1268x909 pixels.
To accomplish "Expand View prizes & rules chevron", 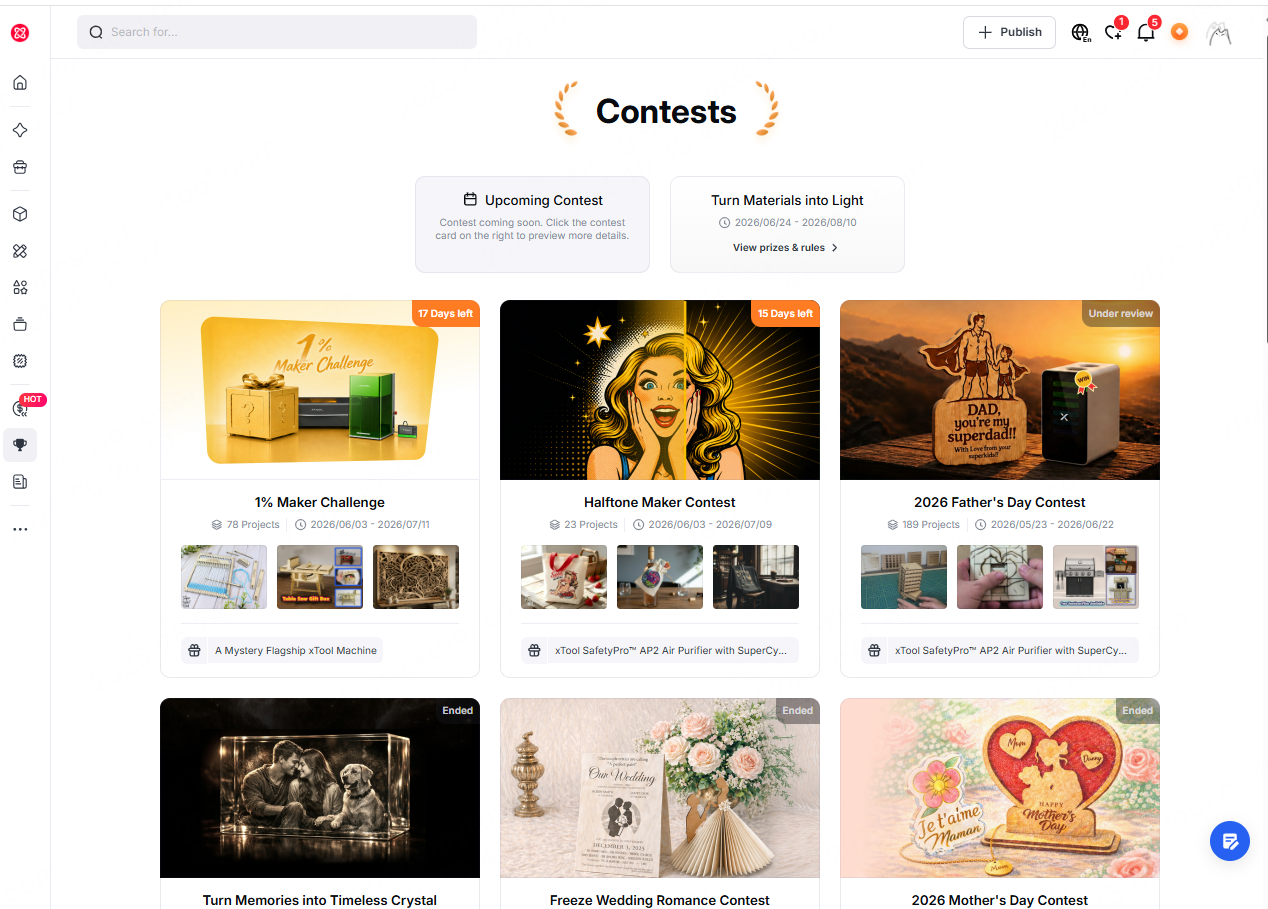I will coord(835,248).
